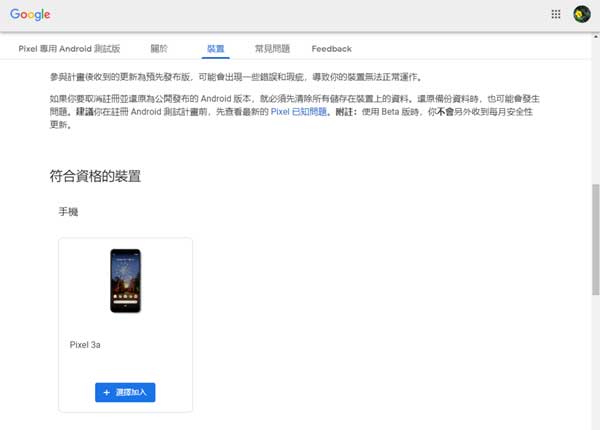Click the scrollbar up arrow
Viewport: 600px width, 430px height.
pyautogui.click(x=596, y=36)
